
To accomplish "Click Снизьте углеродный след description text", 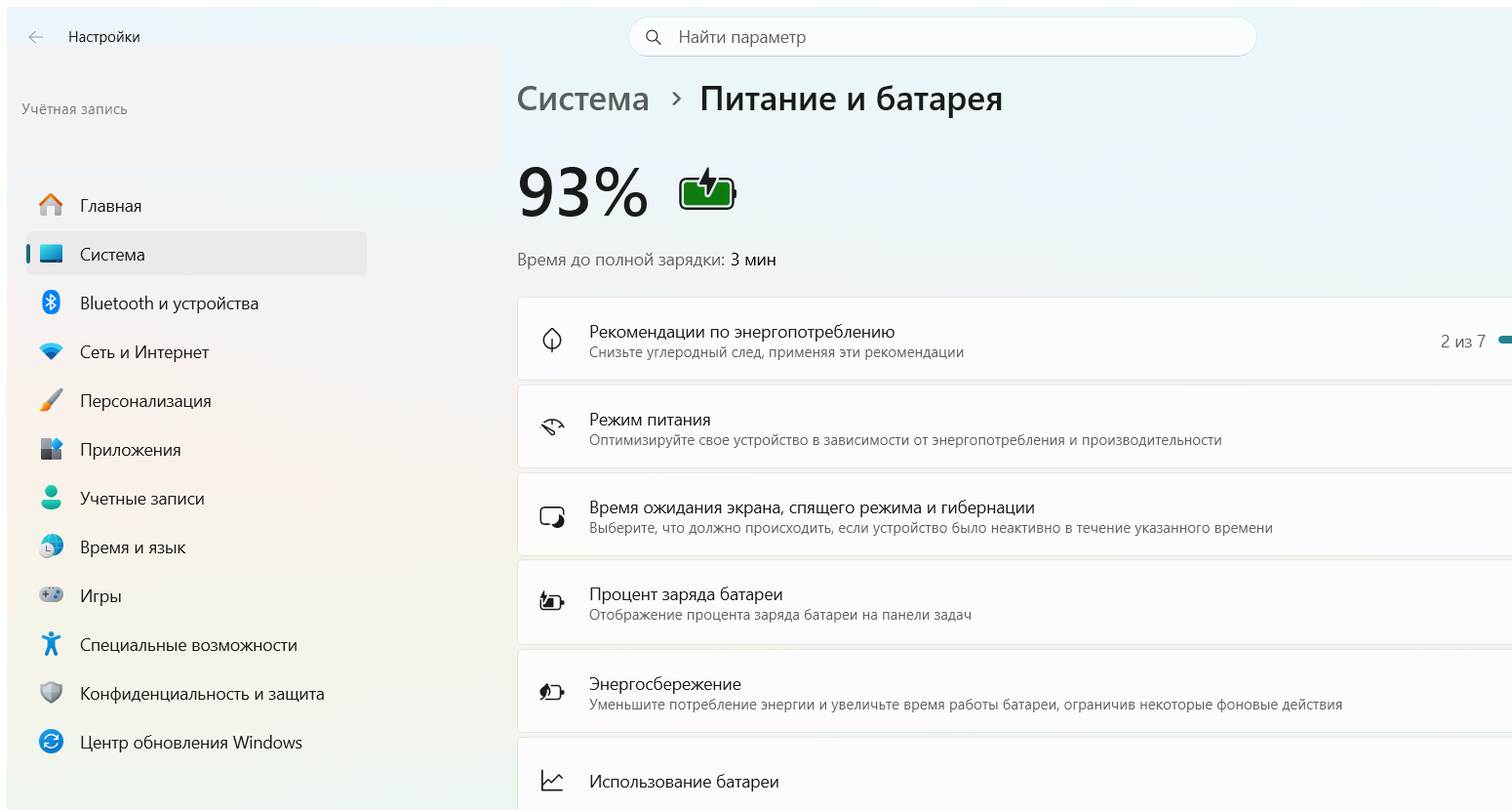I will [x=776, y=352].
